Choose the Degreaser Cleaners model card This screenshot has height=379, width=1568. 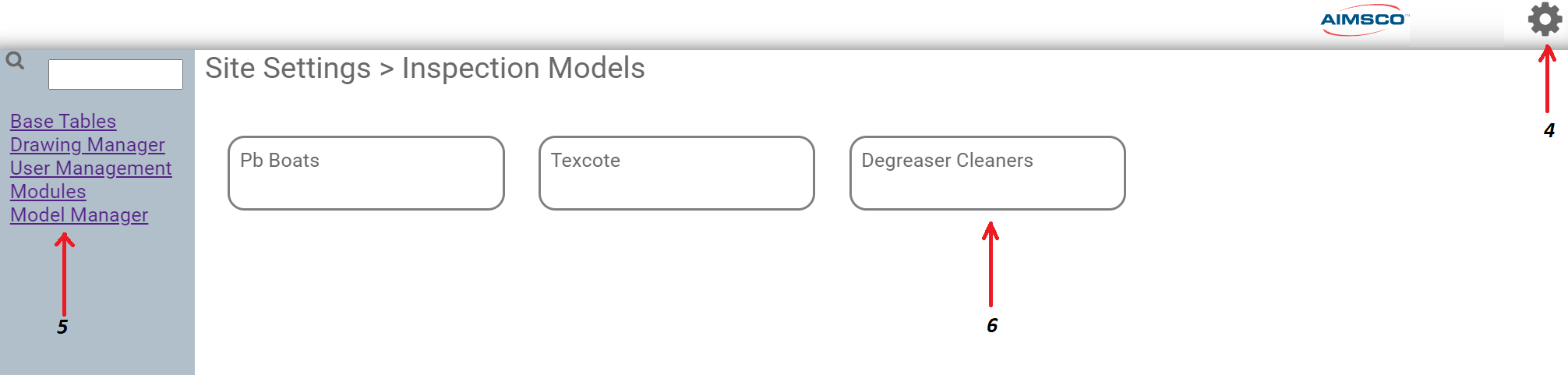click(x=987, y=173)
